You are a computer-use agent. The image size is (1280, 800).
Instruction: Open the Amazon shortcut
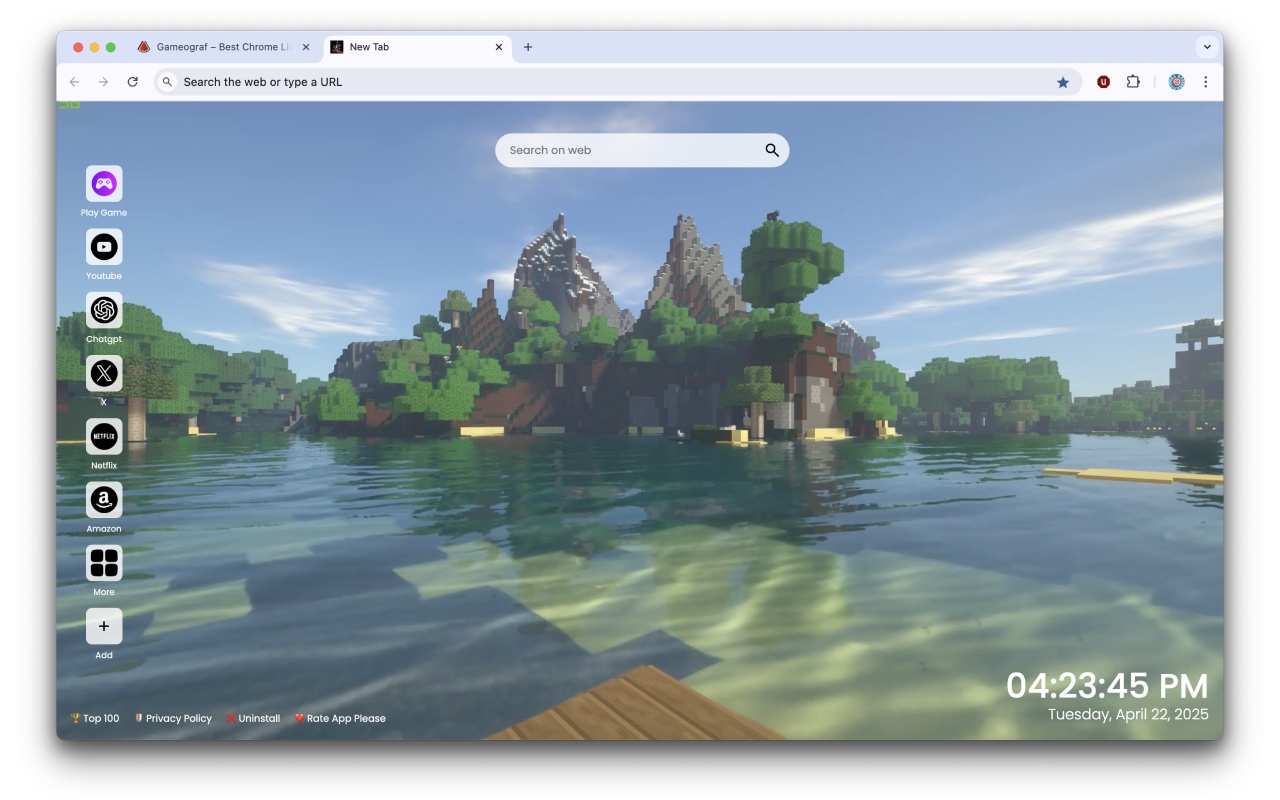point(104,500)
